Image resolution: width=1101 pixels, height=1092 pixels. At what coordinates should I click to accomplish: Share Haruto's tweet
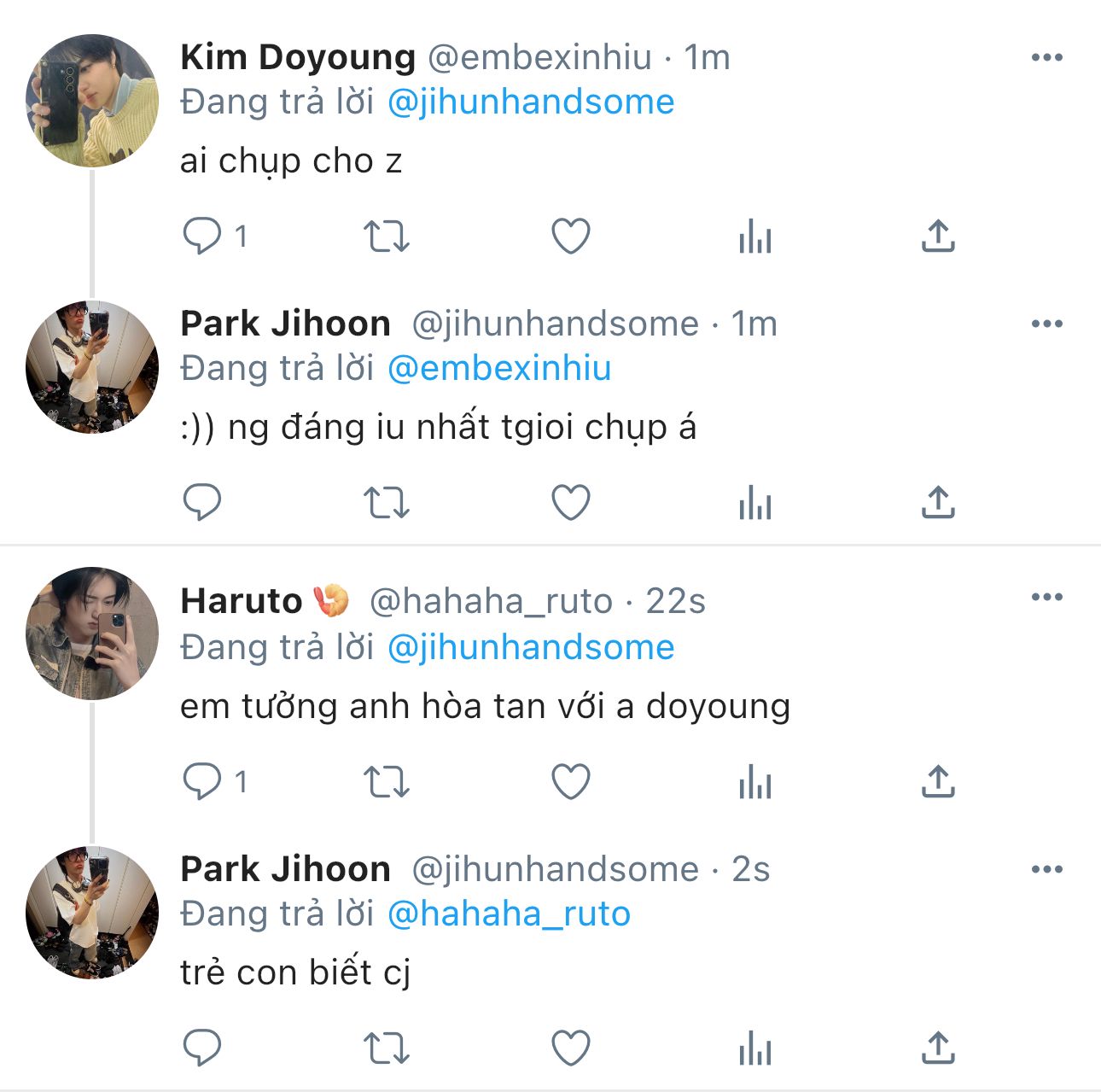click(938, 781)
